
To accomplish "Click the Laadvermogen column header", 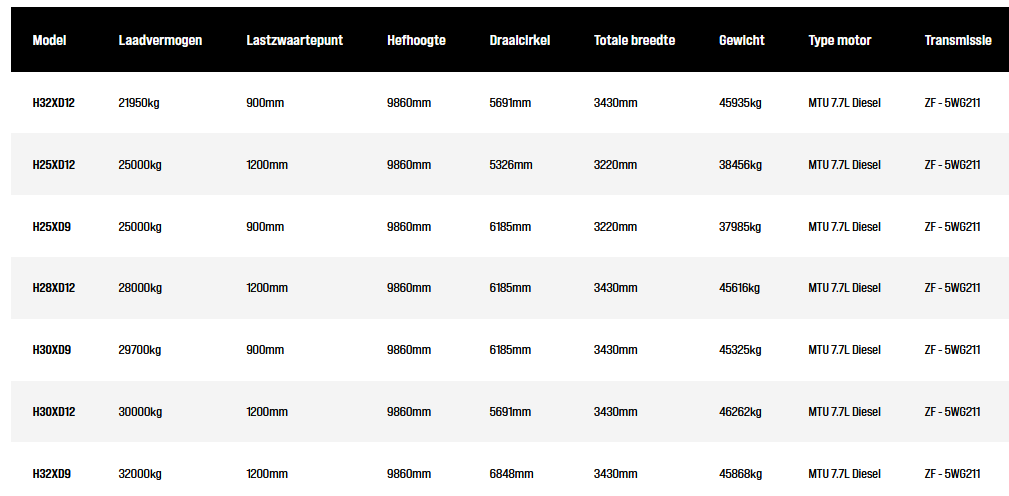I will pyautogui.click(x=160, y=41).
